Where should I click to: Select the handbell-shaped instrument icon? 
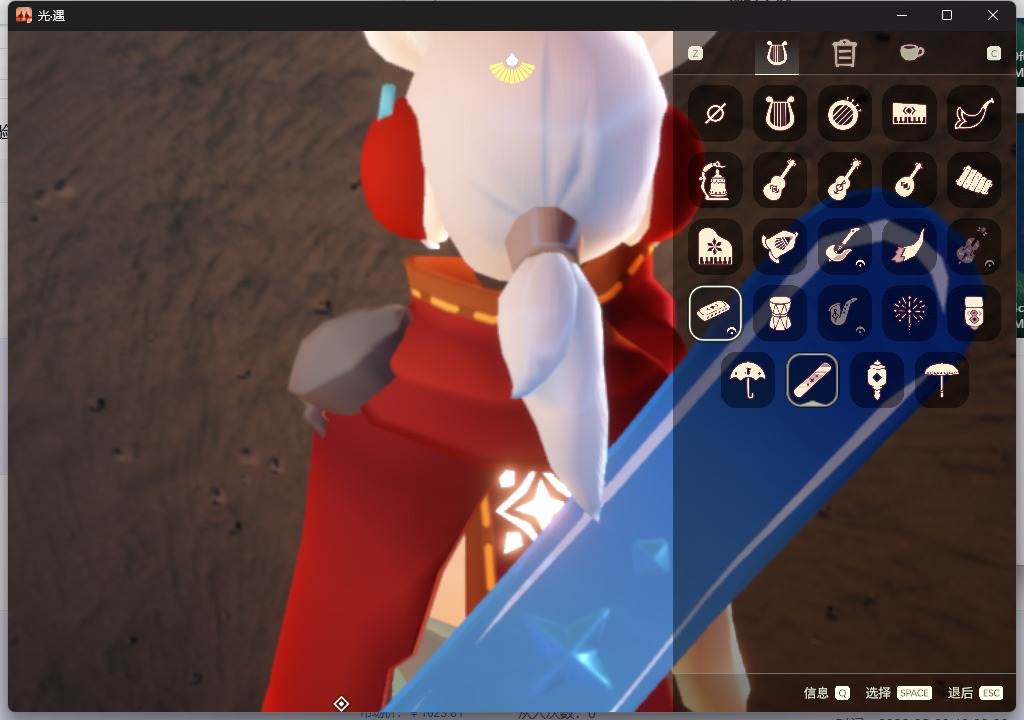[780, 247]
